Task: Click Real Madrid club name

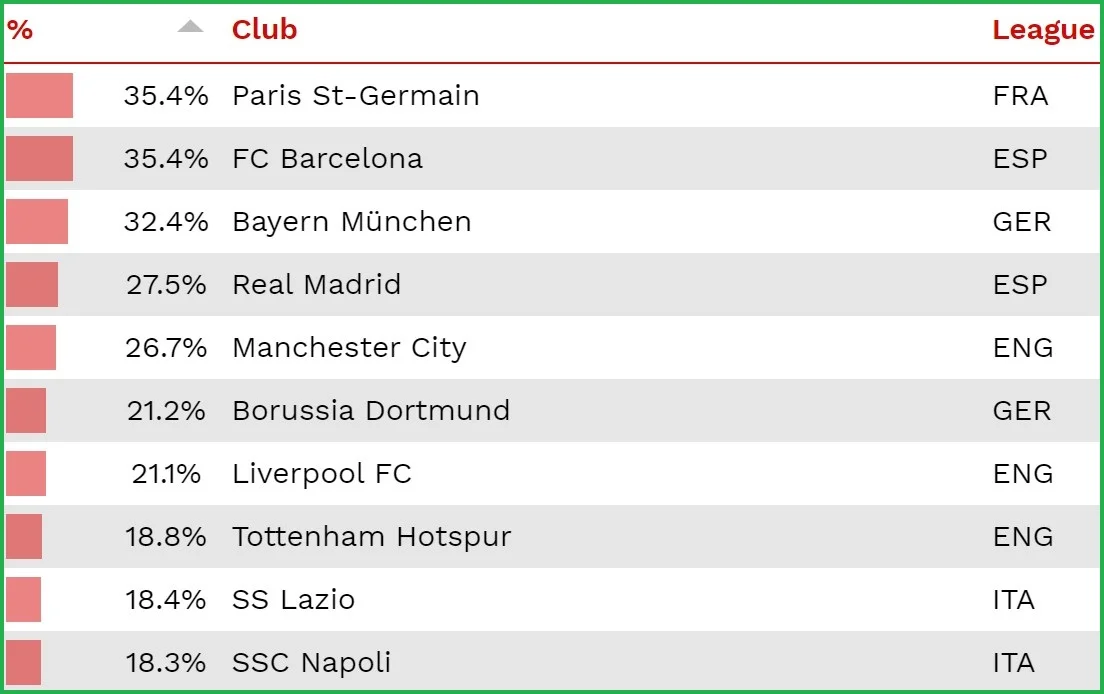Action: coord(316,285)
